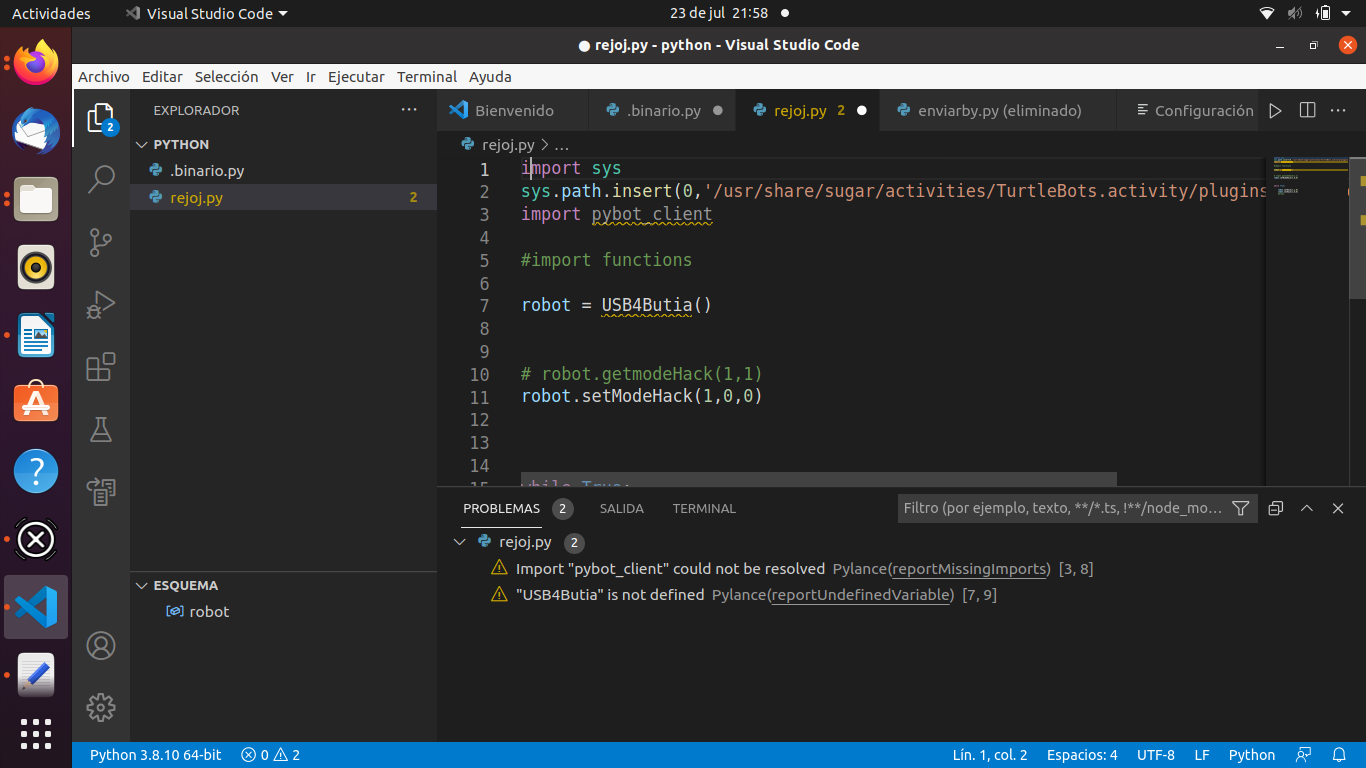This screenshot has height=768, width=1366.
Task: Click the Manage gear icon
Action: click(101, 708)
